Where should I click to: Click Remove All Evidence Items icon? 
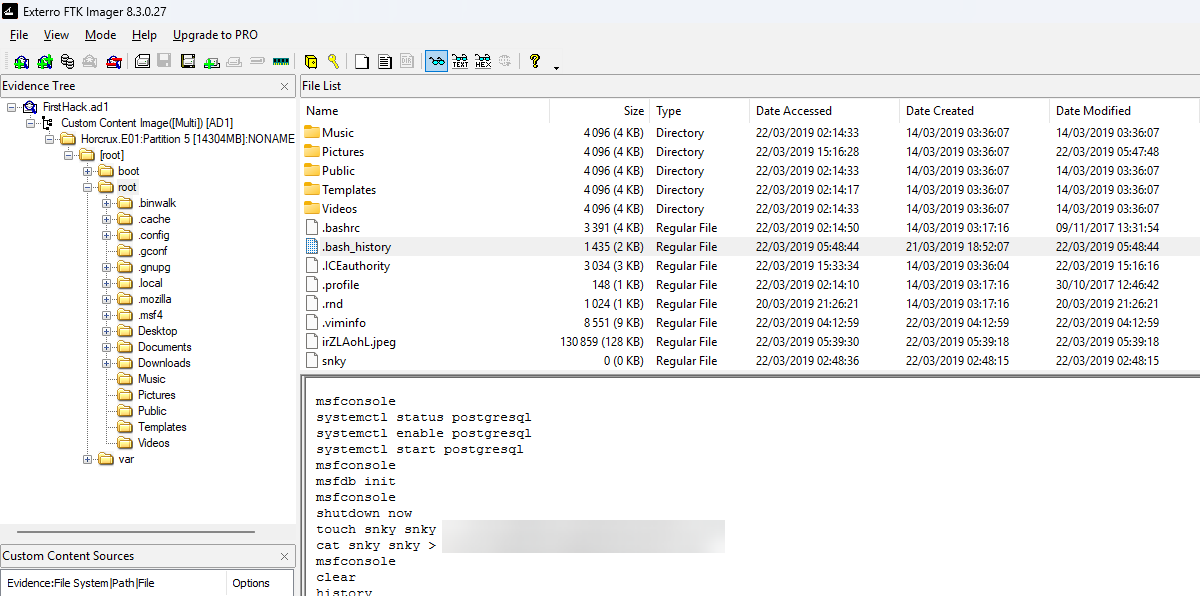pos(114,61)
